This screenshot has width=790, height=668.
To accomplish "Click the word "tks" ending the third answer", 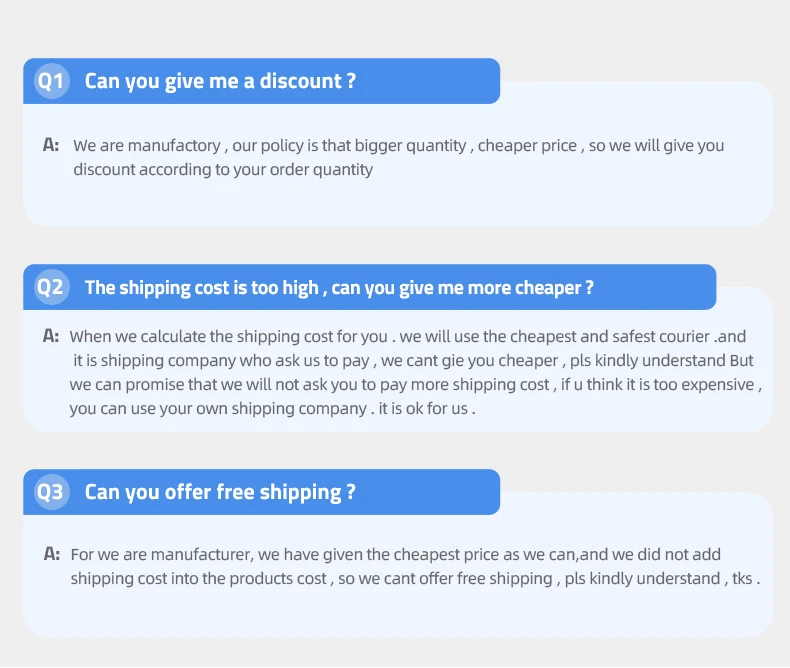I will click(x=743, y=579).
